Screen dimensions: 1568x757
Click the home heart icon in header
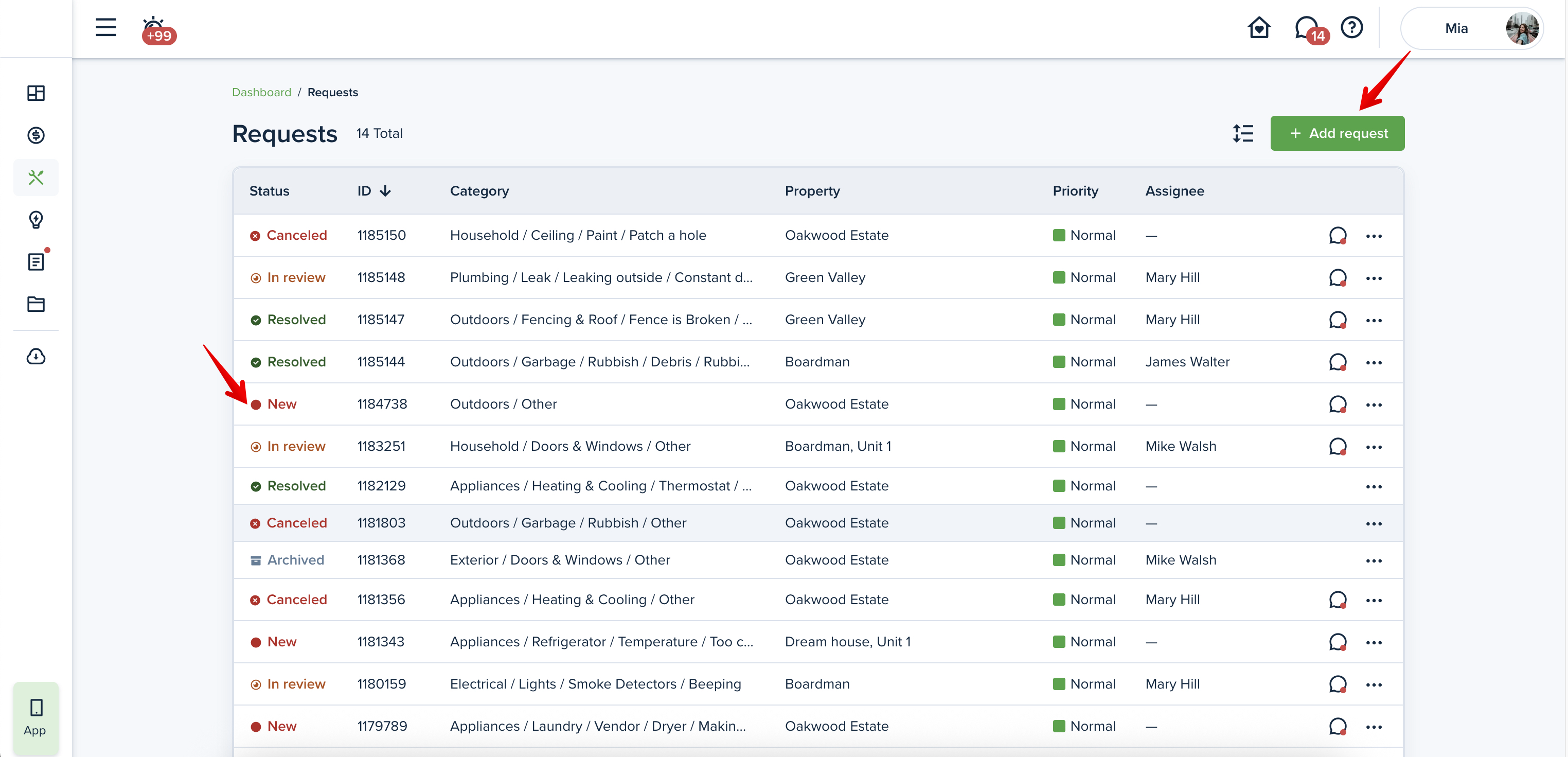(x=1258, y=27)
